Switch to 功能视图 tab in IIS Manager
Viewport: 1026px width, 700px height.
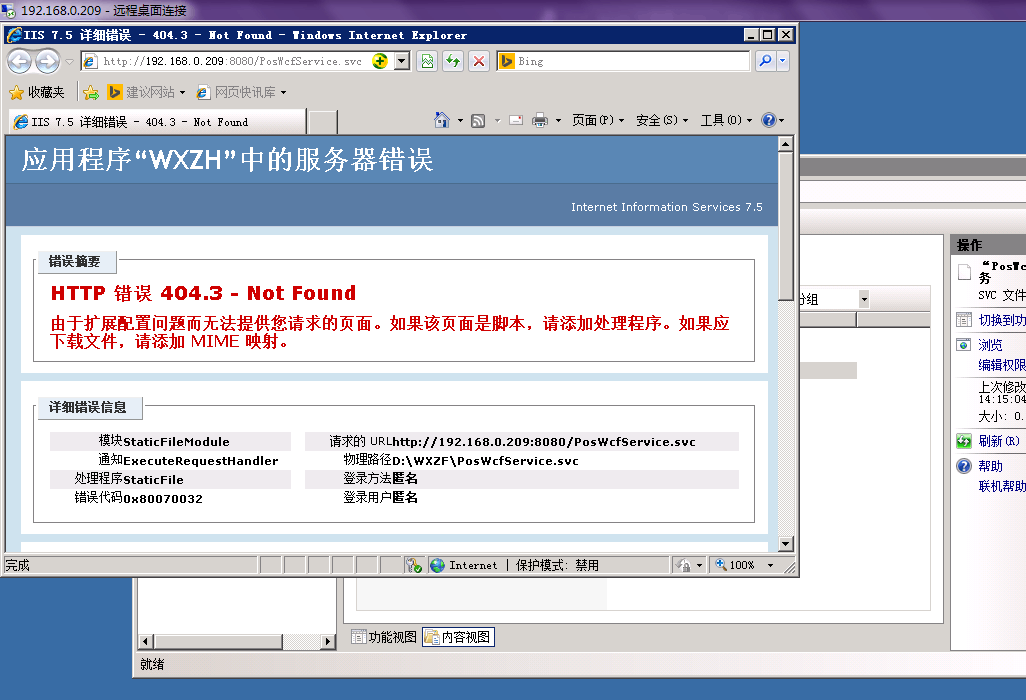point(384,637)
